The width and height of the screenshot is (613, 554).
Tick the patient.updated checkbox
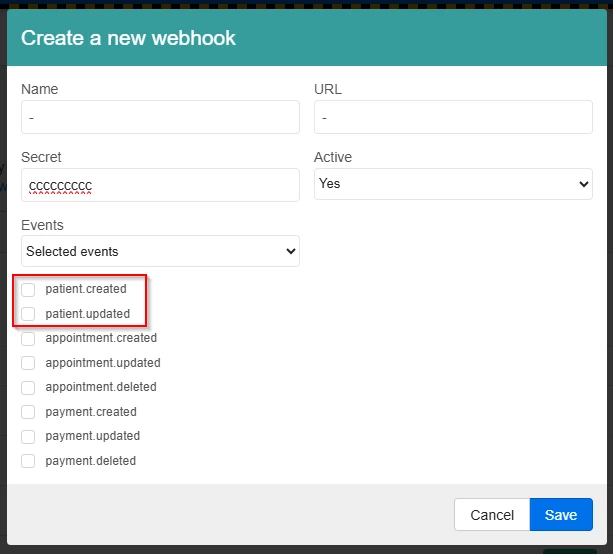point(28,314)
